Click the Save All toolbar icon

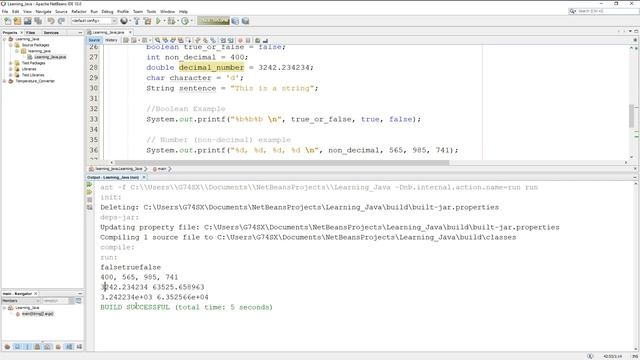click(38, 21)
